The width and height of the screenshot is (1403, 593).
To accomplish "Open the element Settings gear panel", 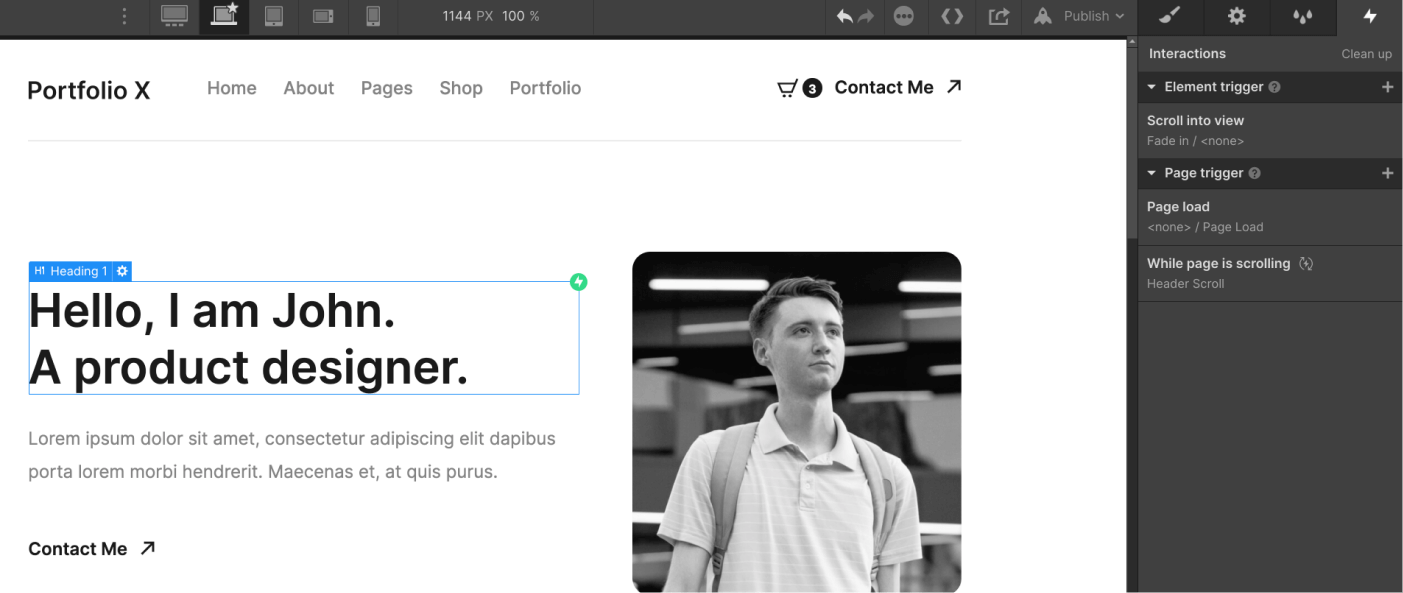I will pyautogui.click(x=1236, y=16).
